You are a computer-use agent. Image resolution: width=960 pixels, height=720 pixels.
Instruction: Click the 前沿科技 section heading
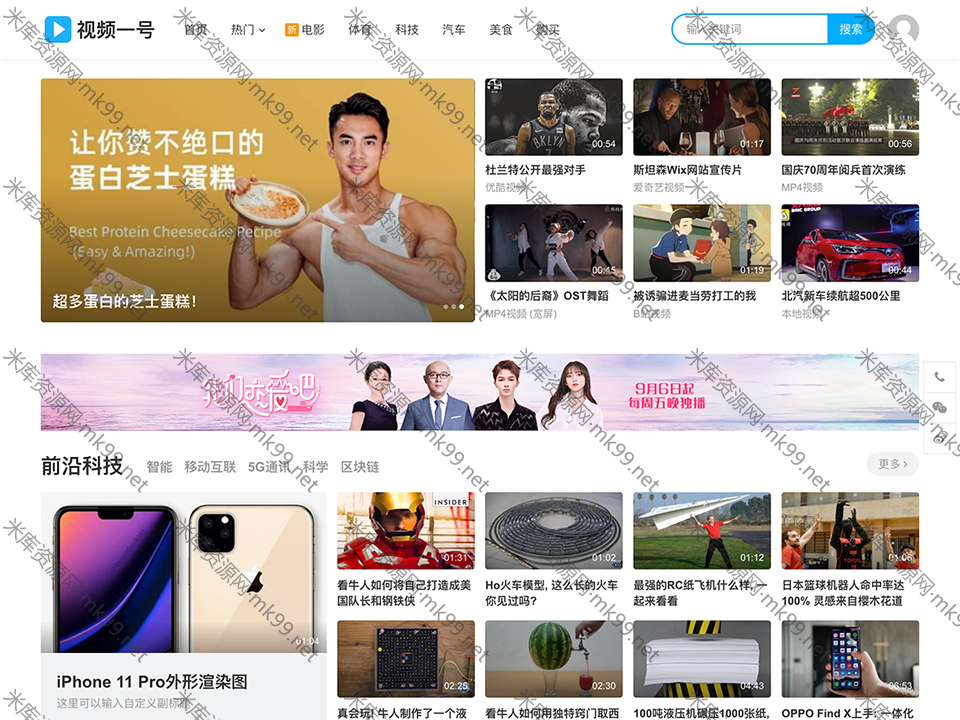tap(82, 466)
